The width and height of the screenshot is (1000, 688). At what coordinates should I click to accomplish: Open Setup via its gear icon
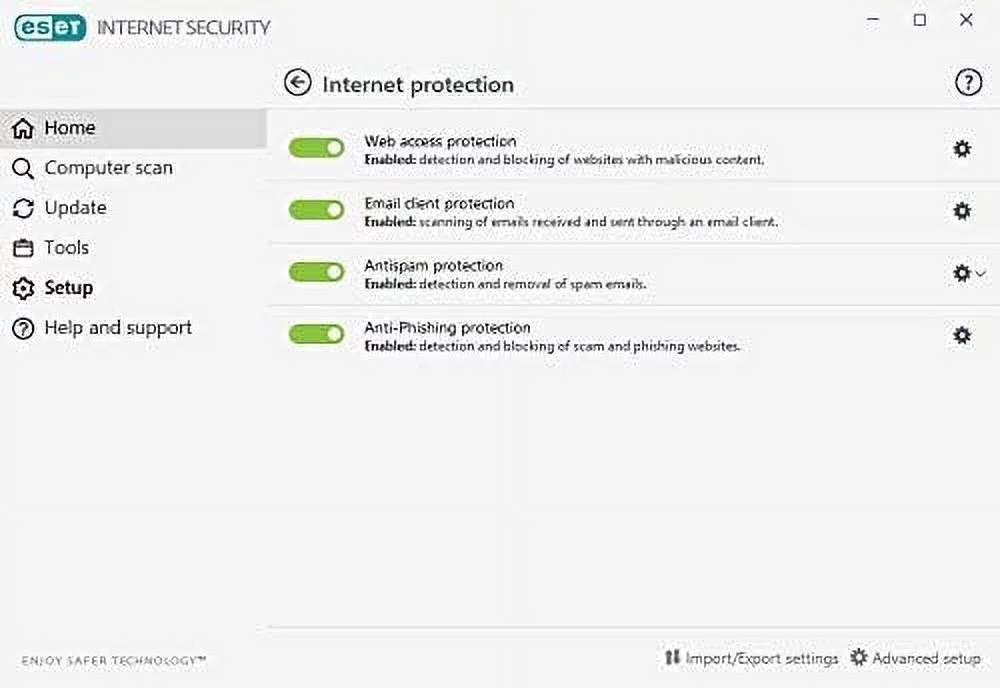(22, 288)
